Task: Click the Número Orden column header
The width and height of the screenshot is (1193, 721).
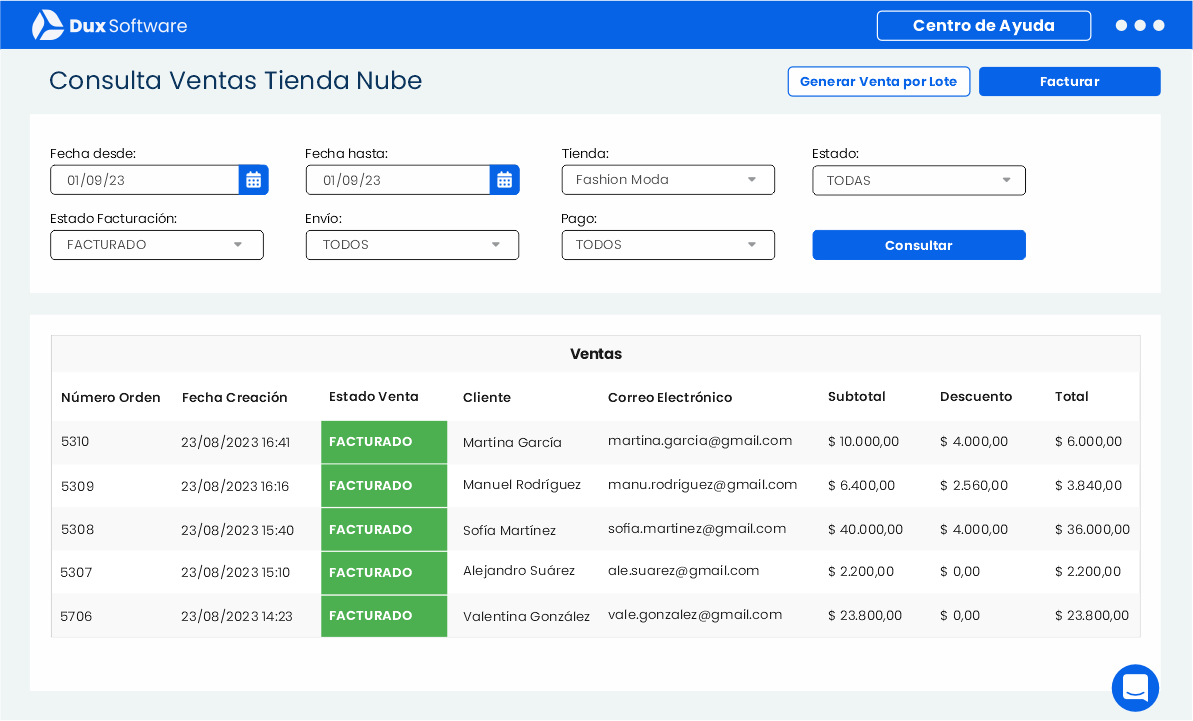Action: [110, 397]
